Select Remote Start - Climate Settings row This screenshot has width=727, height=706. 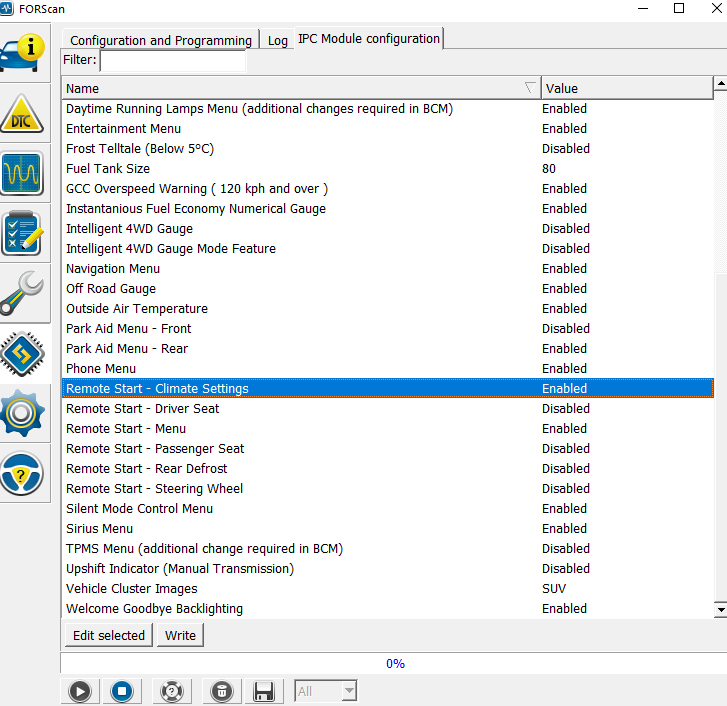(388, 388)
